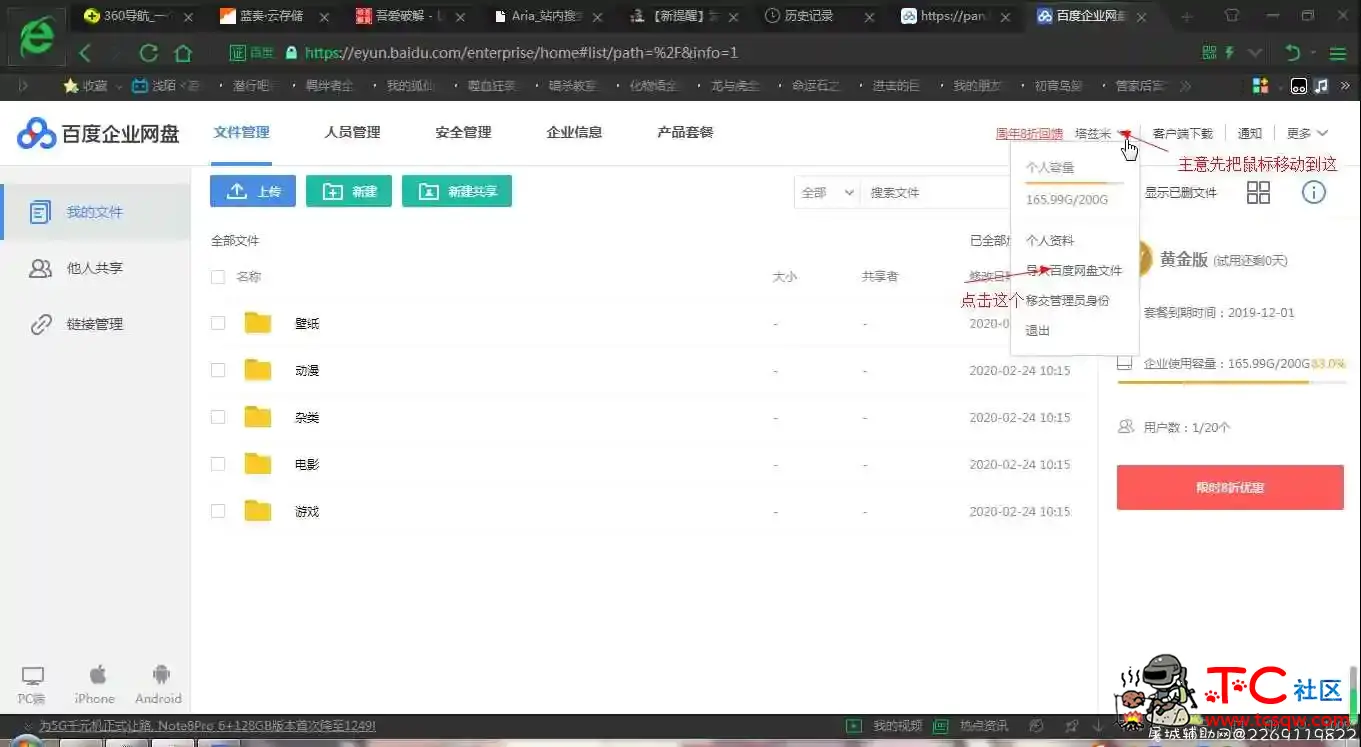Viewport: 1361px width, 747px height.
Task: Click the info circle icon
Action: coord(1313,192)
